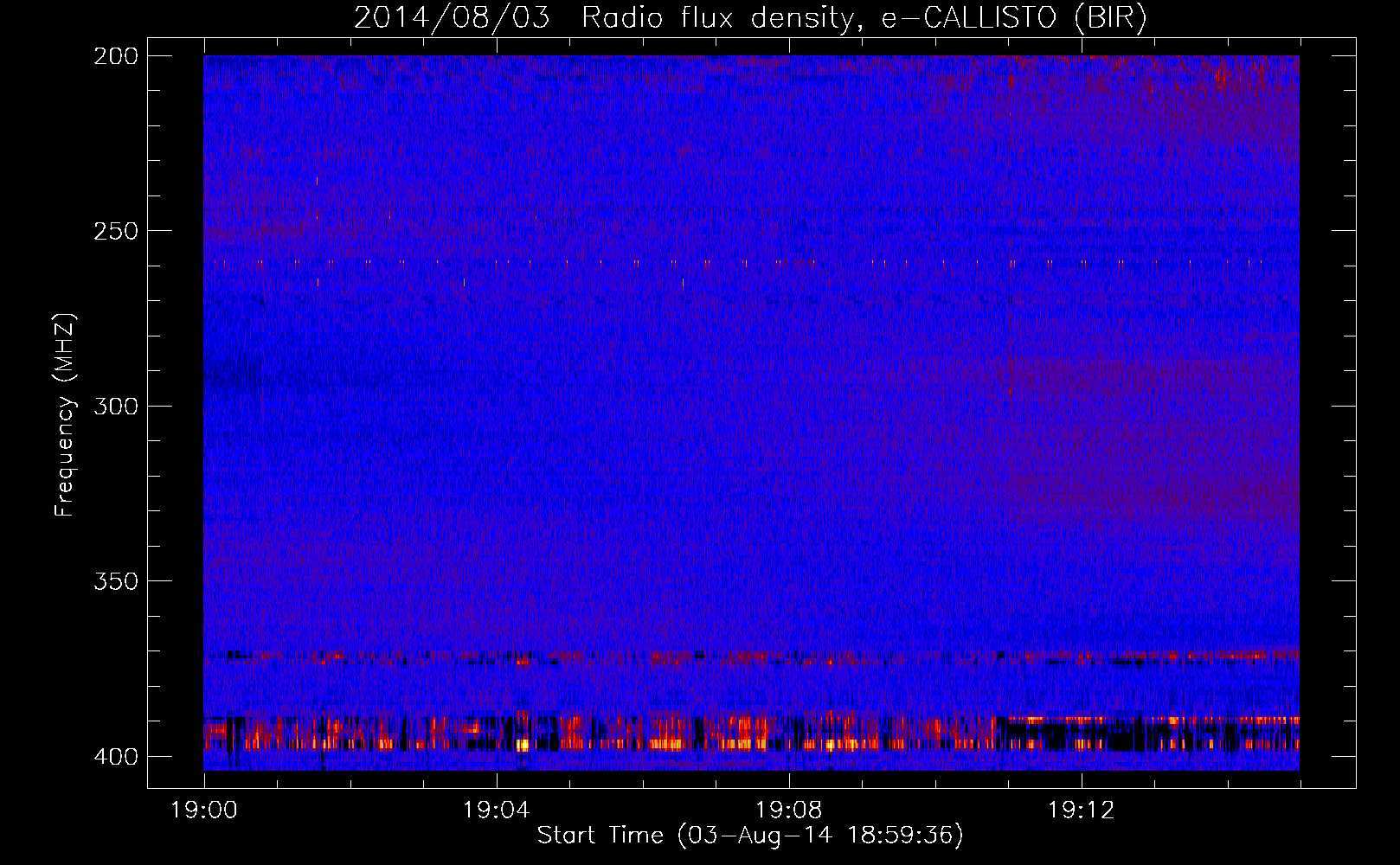Click the 400 frequency tick label
Viewport: 1400px width, 865px height.
[116, 757]
